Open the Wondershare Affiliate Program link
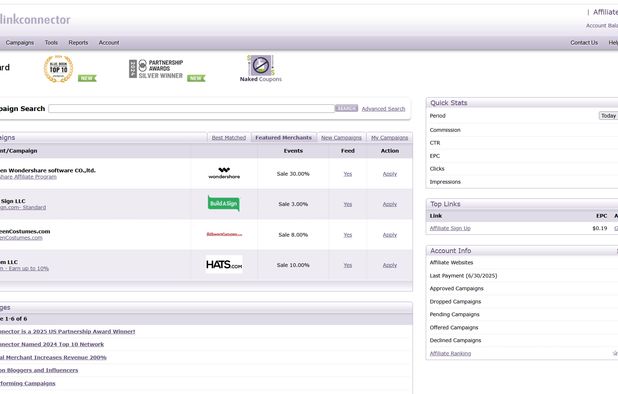This screenshot has width=618, height=394. click(x=28, y=177)
